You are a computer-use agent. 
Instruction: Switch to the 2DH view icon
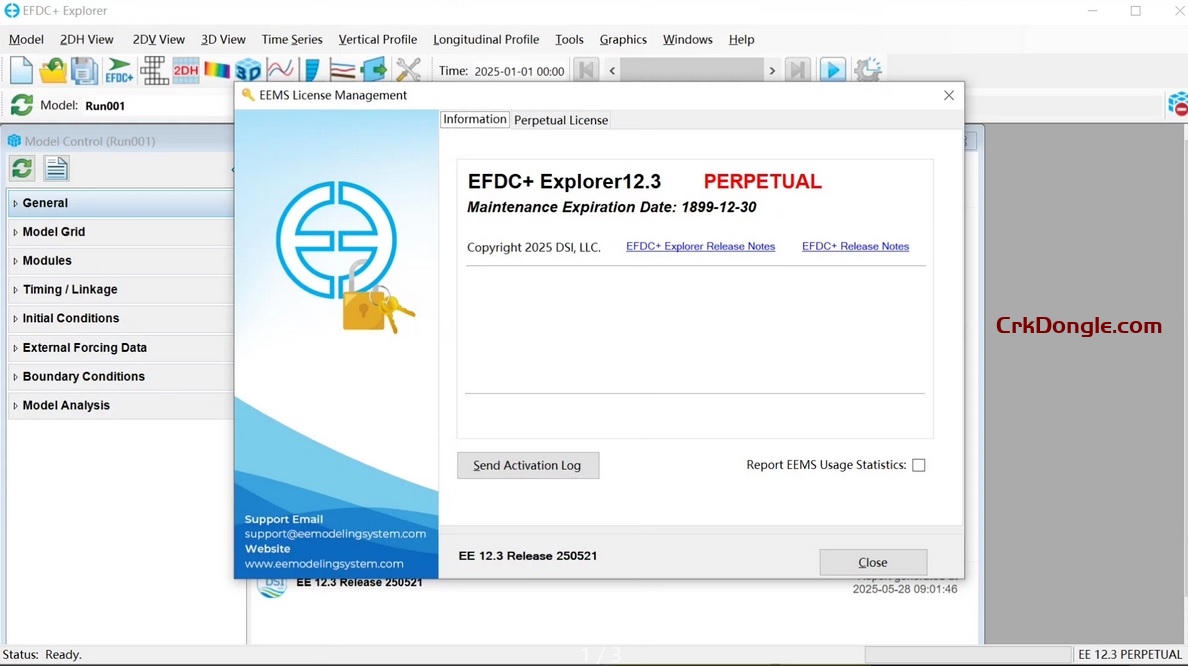[186, 70]
